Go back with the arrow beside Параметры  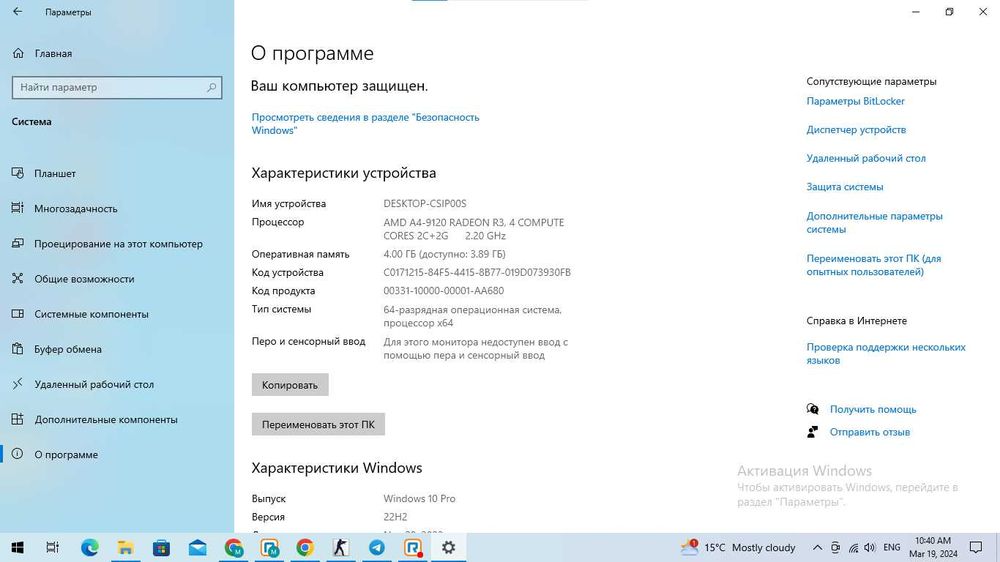17,11
